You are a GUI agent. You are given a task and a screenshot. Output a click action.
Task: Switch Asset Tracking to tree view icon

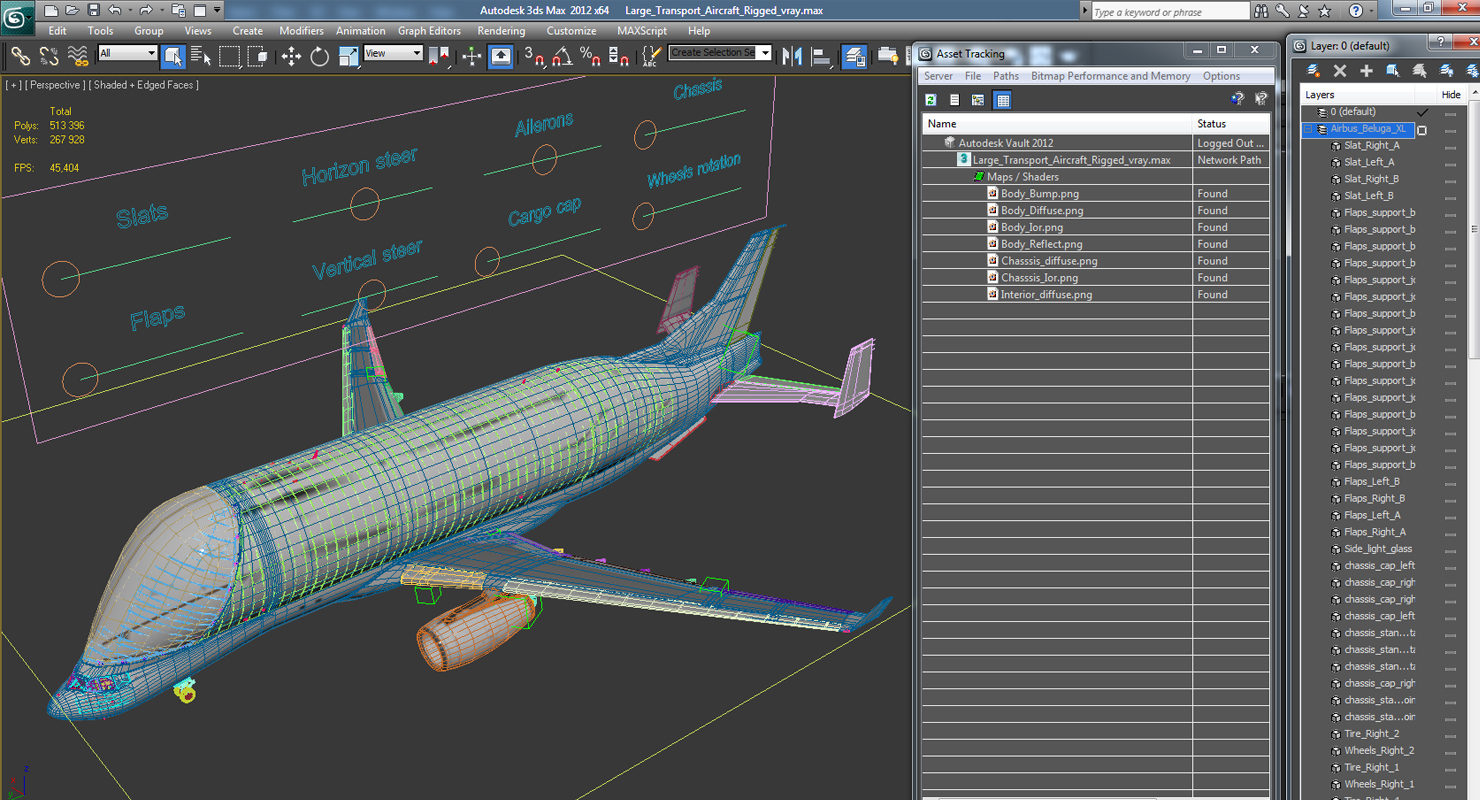[x=978, y=99]
